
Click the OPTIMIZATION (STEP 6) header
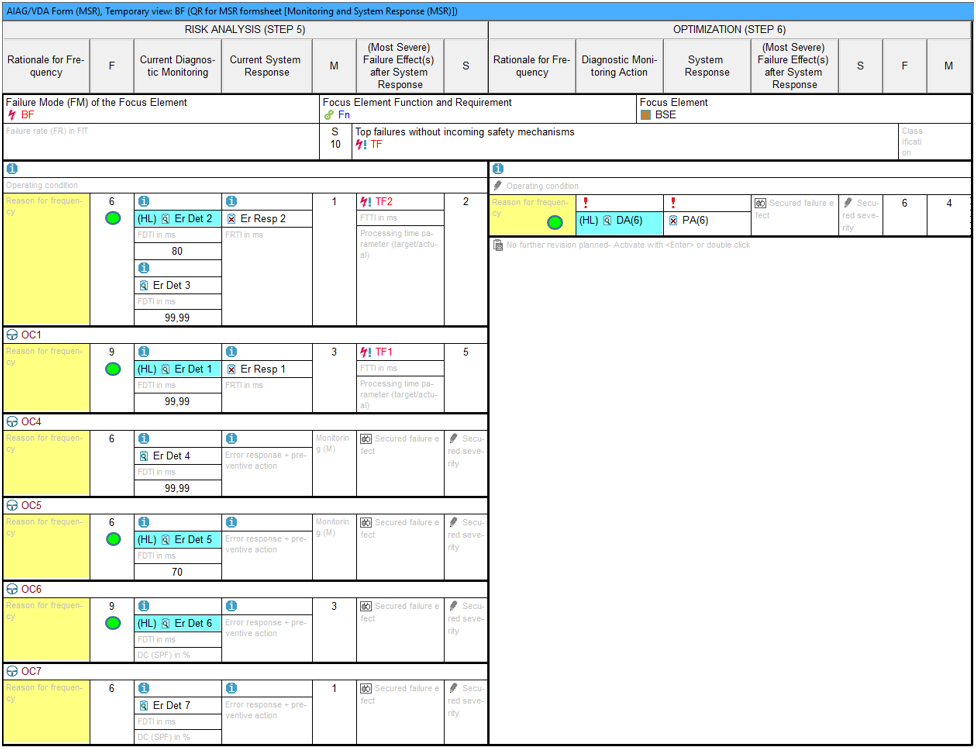730,29
